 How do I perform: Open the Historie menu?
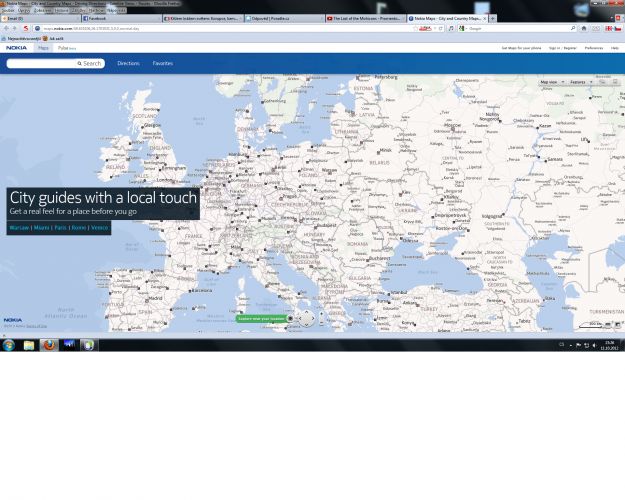[61, 10]
